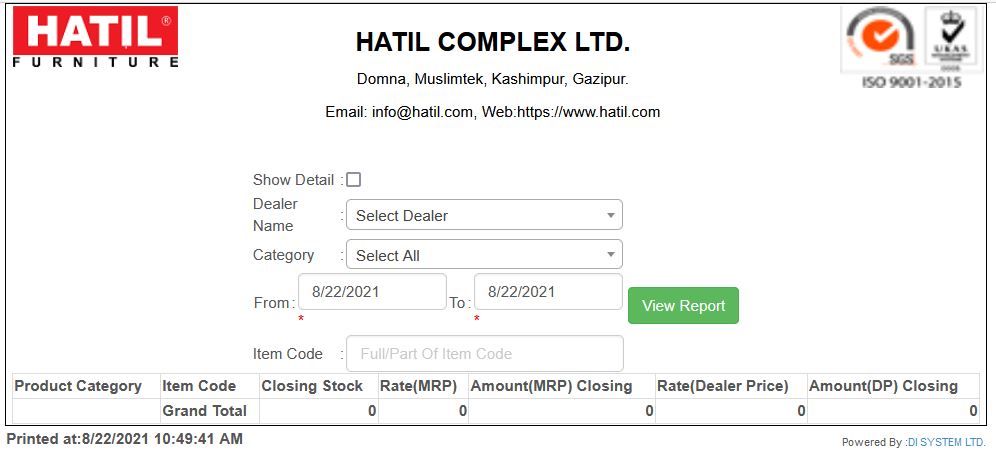Click the Item Code column header
The height and width of the screenshot is (453, 996).
click(x=199, y=386)
